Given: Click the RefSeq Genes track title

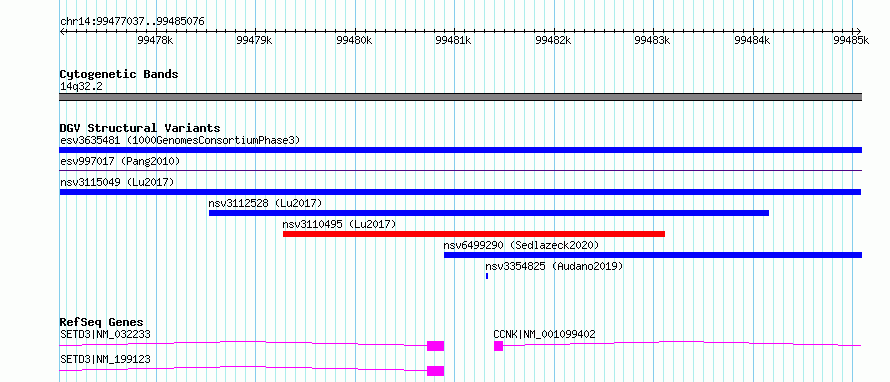Looking at the screenshot, I should [x=102, y=322].
